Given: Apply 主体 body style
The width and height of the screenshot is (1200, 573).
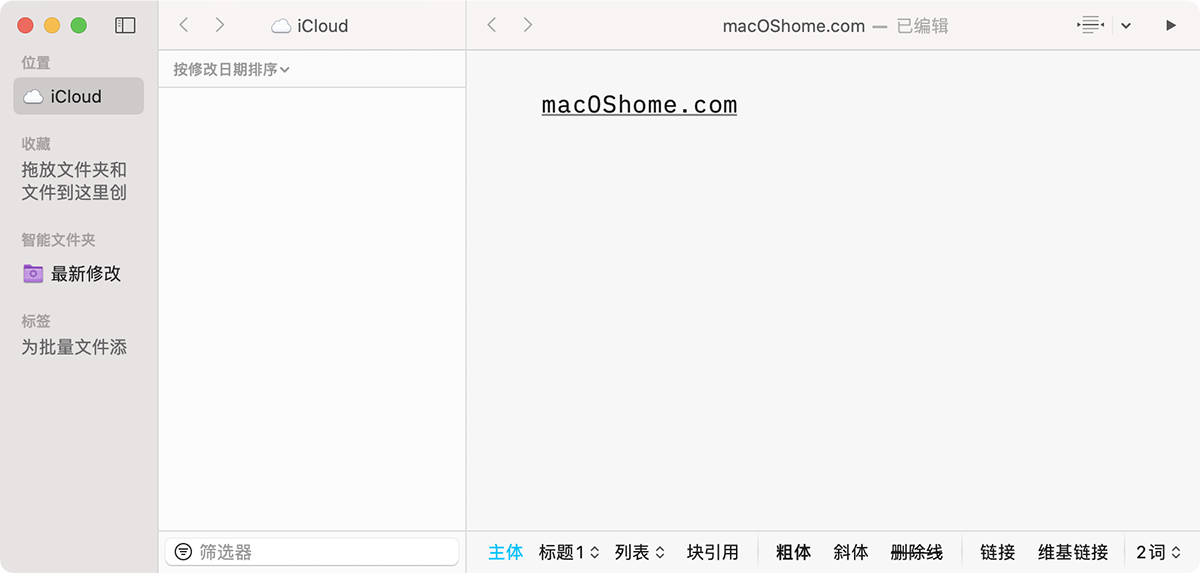Looking at the screenshot, I should (x=505, y=552).
